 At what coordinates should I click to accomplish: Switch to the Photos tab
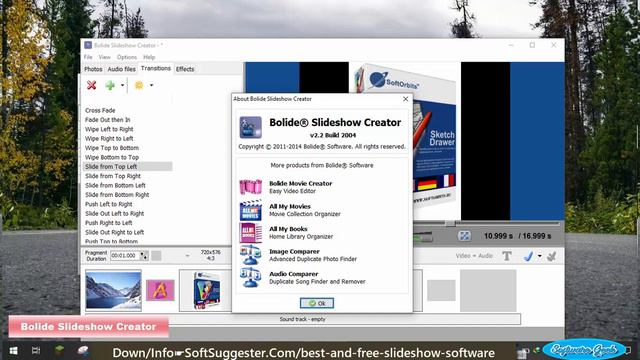point(93,69)
